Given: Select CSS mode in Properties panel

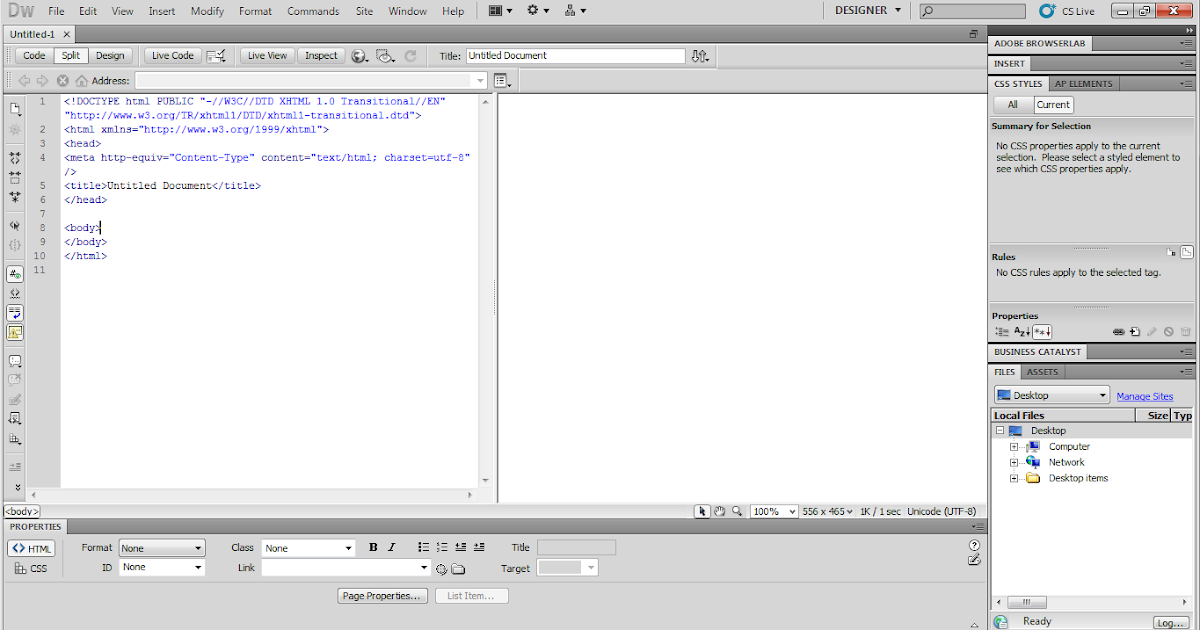Looking at the screenshot, I should [31, 569].
